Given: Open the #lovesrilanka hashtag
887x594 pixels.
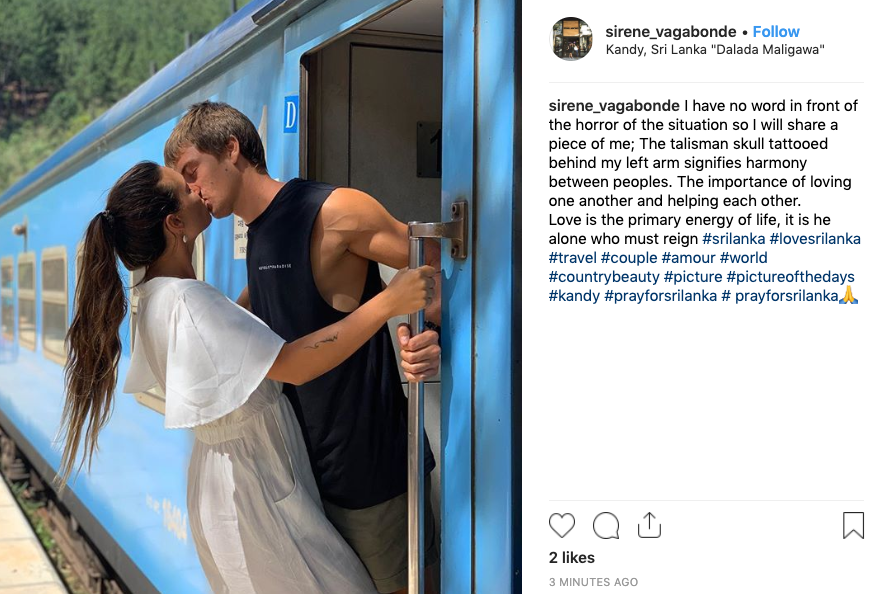Looking at the screenshot, I should (815, 239).
